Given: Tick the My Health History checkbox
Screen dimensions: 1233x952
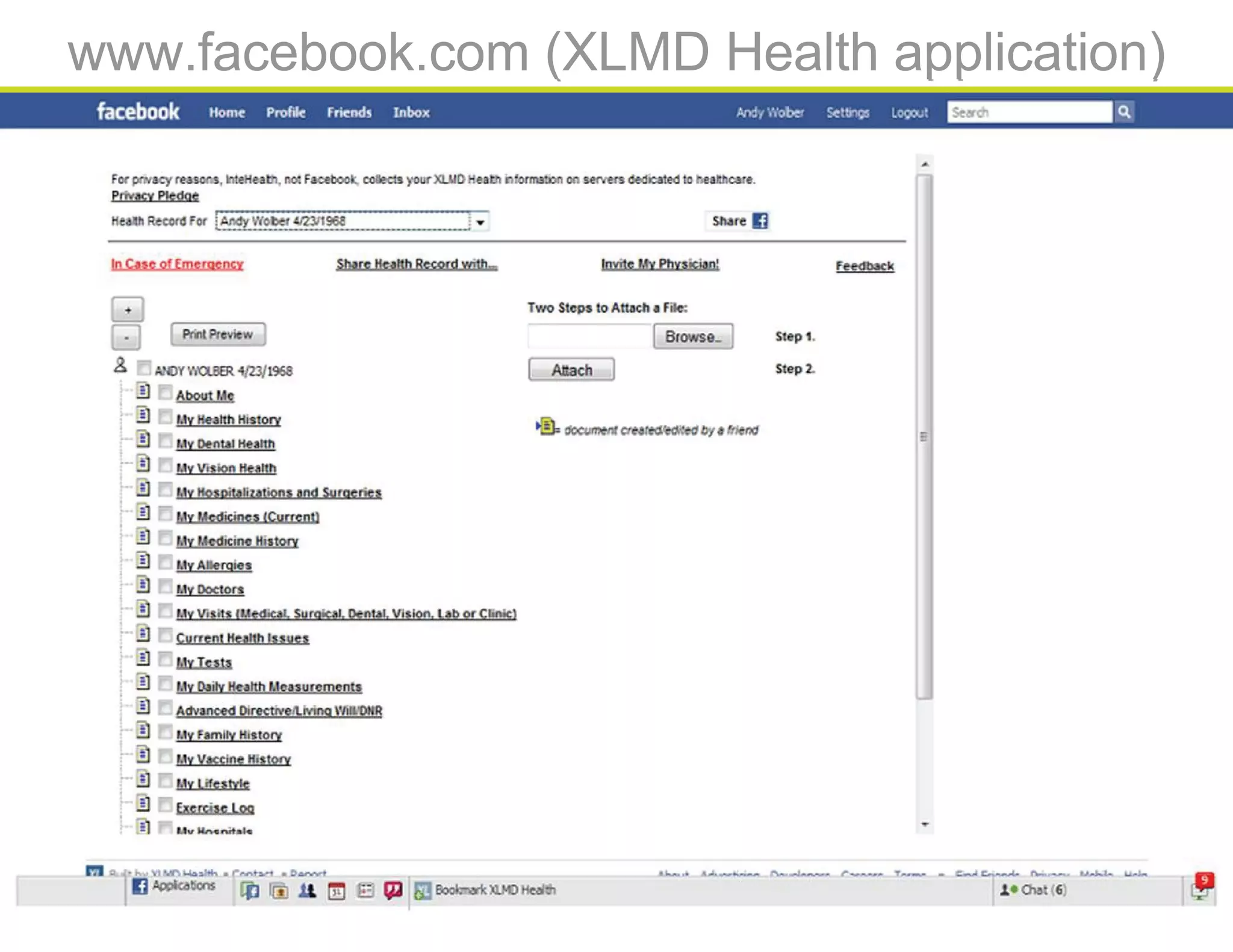Looking at the screenshot, I should pos(166,417).
